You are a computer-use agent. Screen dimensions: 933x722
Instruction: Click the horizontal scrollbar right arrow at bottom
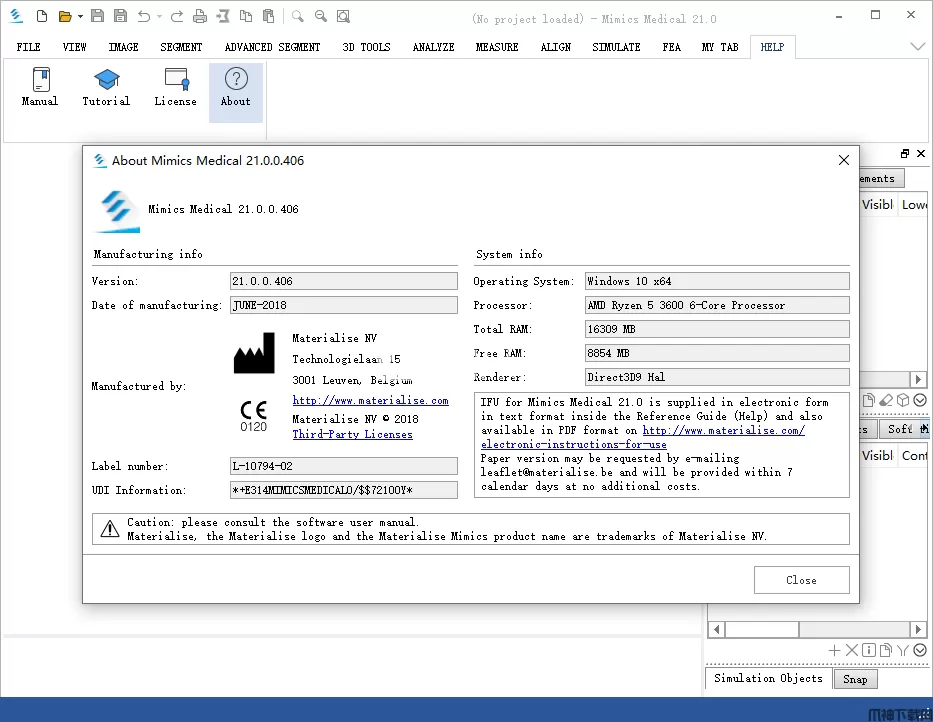tap(918, 630)
